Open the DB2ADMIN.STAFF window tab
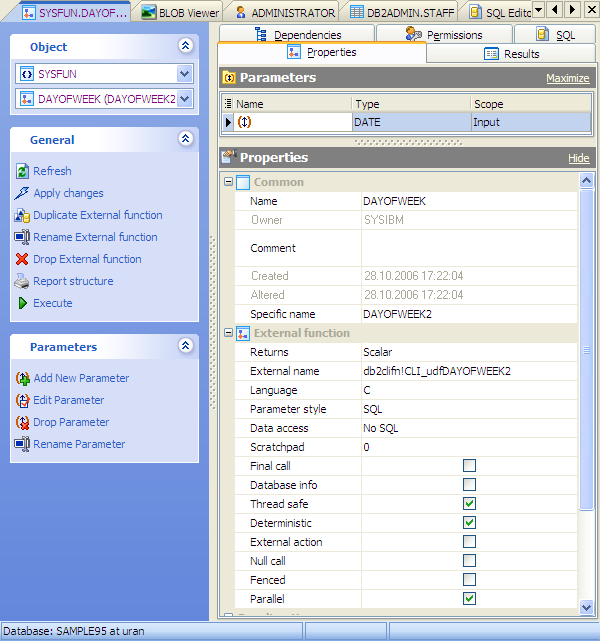This screenshot has width=600, height=641. click(x=403, y=13)
